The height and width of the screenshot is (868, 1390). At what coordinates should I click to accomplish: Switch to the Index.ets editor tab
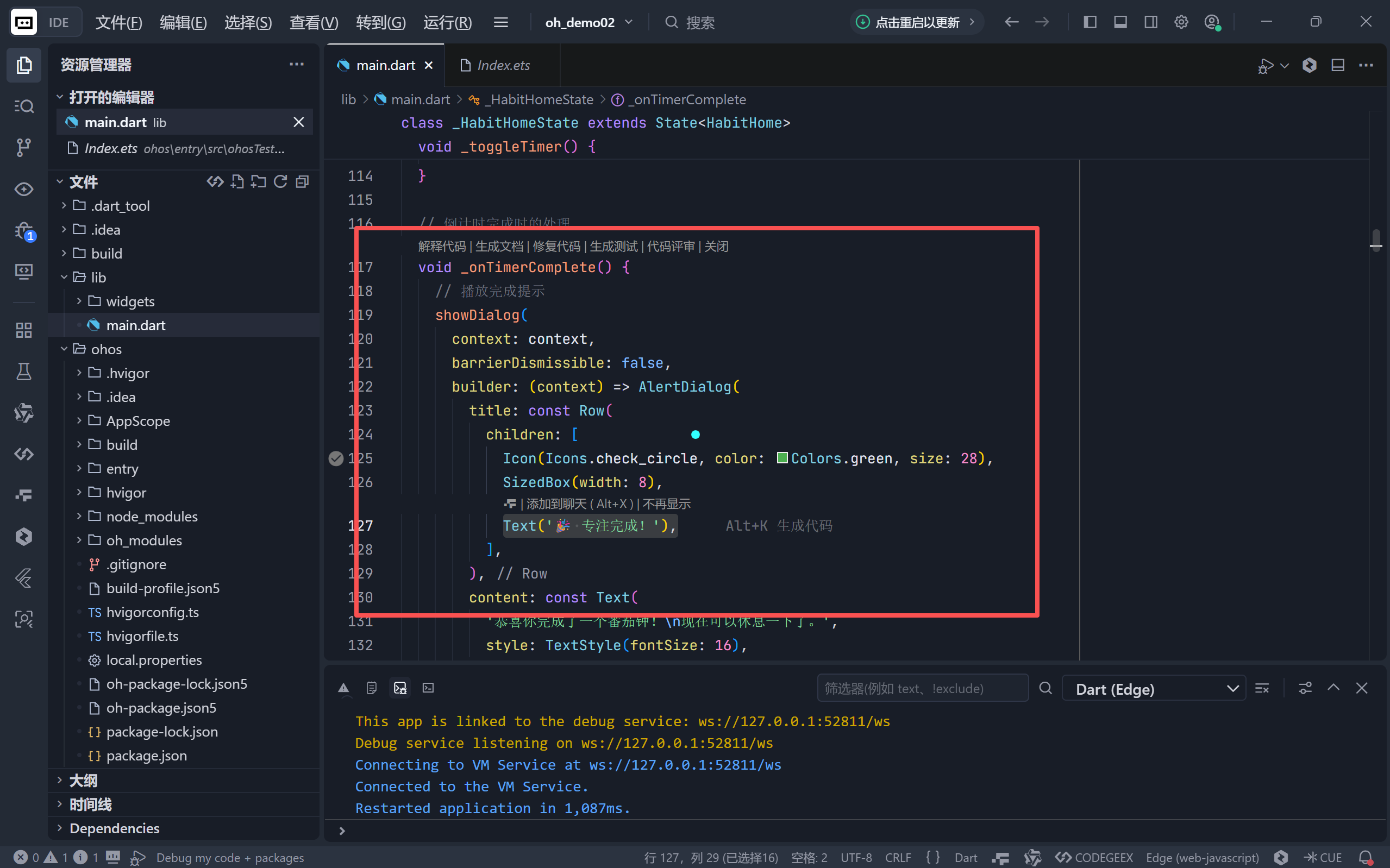pyautogui.click(x=503, y=65)
